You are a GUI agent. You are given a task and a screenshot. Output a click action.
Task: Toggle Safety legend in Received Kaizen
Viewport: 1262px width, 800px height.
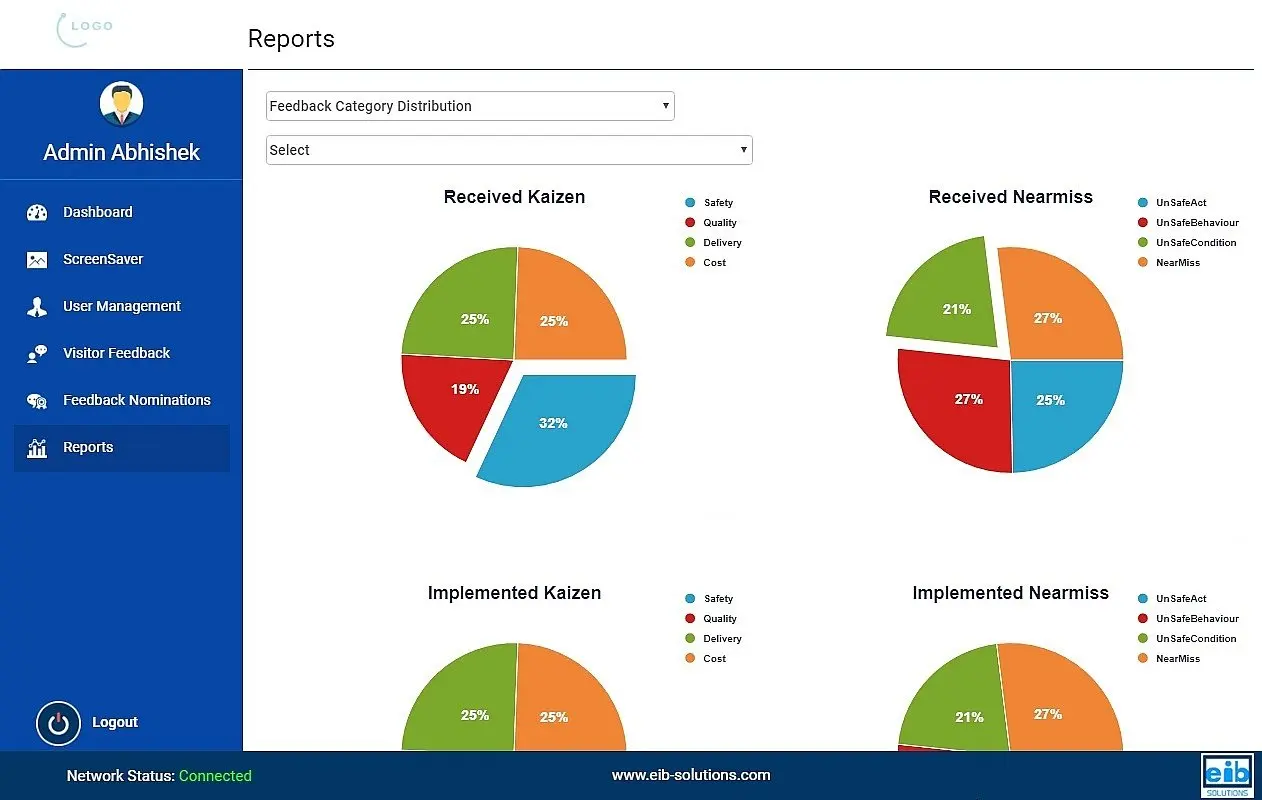[x=709, y=203]
